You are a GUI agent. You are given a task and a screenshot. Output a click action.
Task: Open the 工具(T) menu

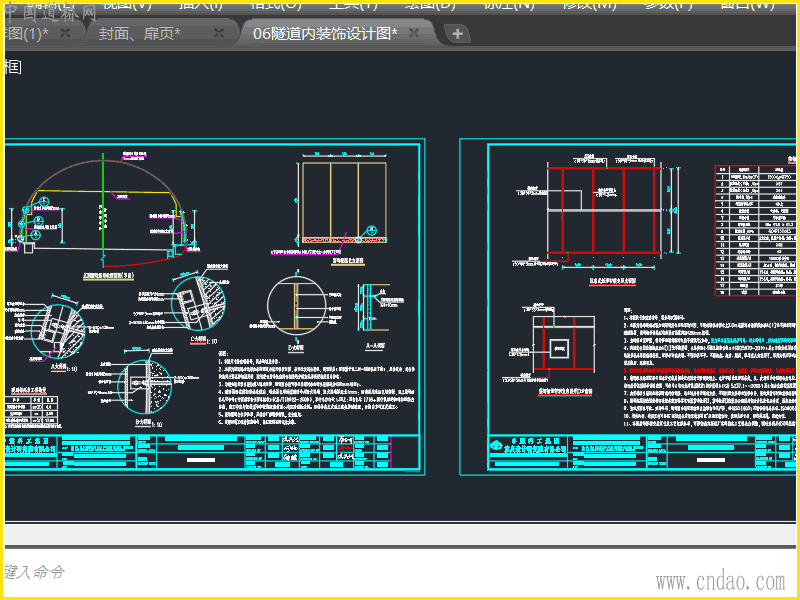point(353,5)
